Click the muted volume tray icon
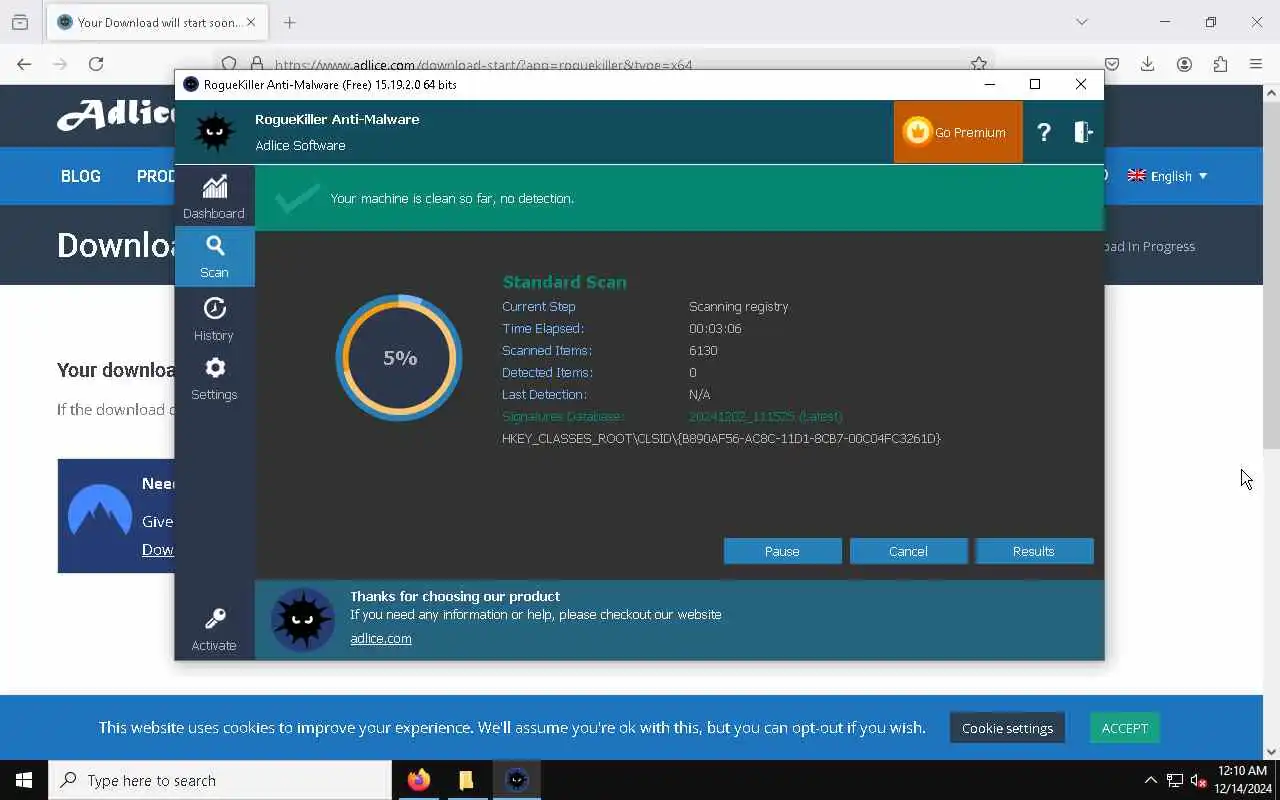The image size is (1280, 800). coord(1199,780)
